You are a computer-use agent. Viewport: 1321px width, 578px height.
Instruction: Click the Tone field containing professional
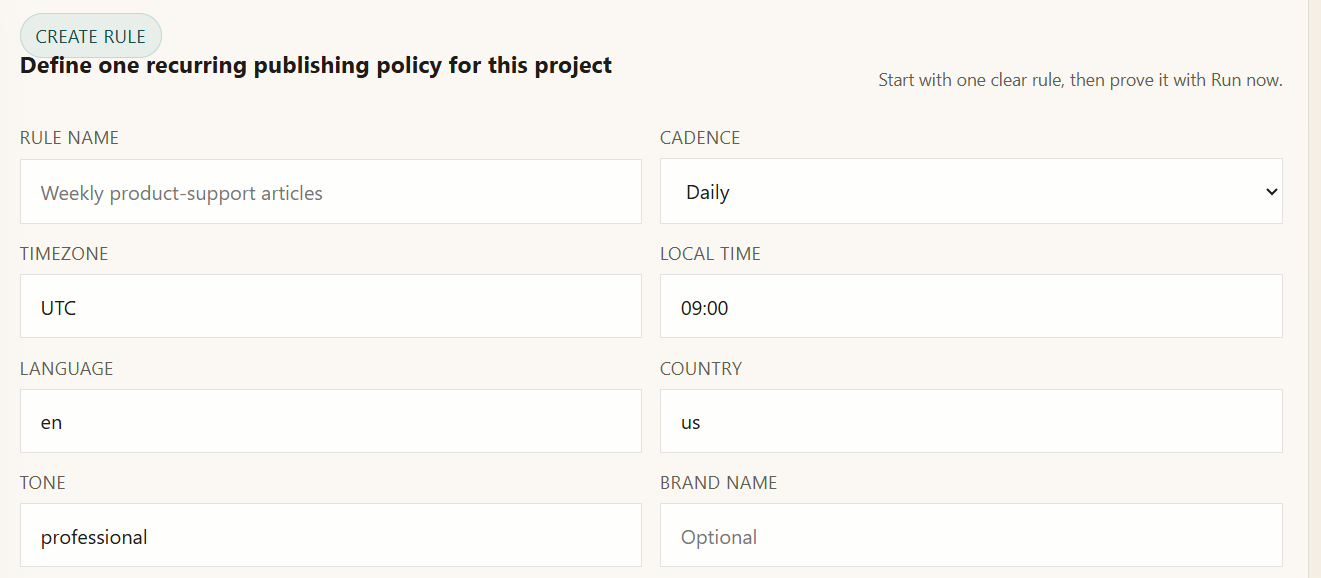(330, 536)
